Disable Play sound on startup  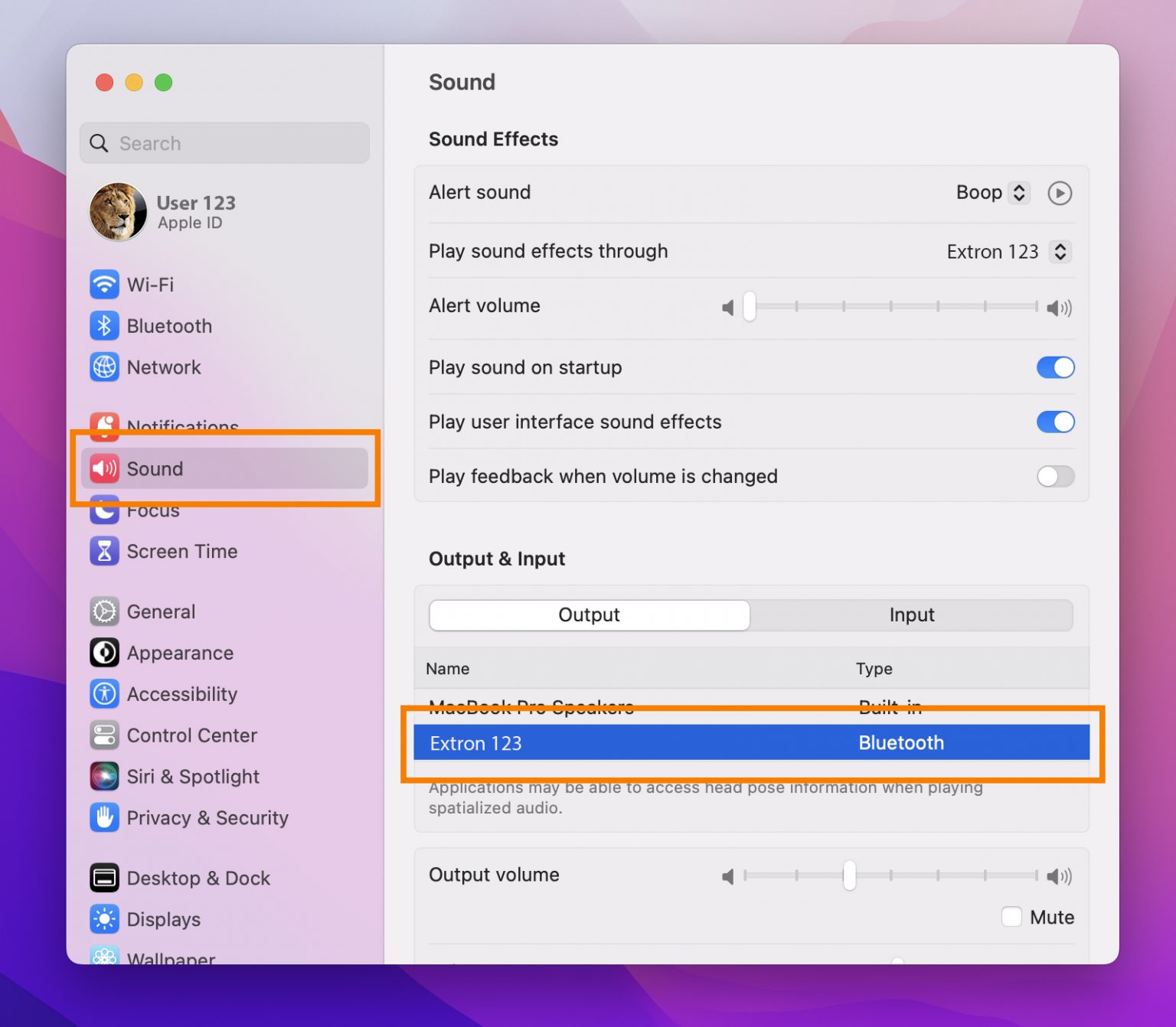(1056, 367)
